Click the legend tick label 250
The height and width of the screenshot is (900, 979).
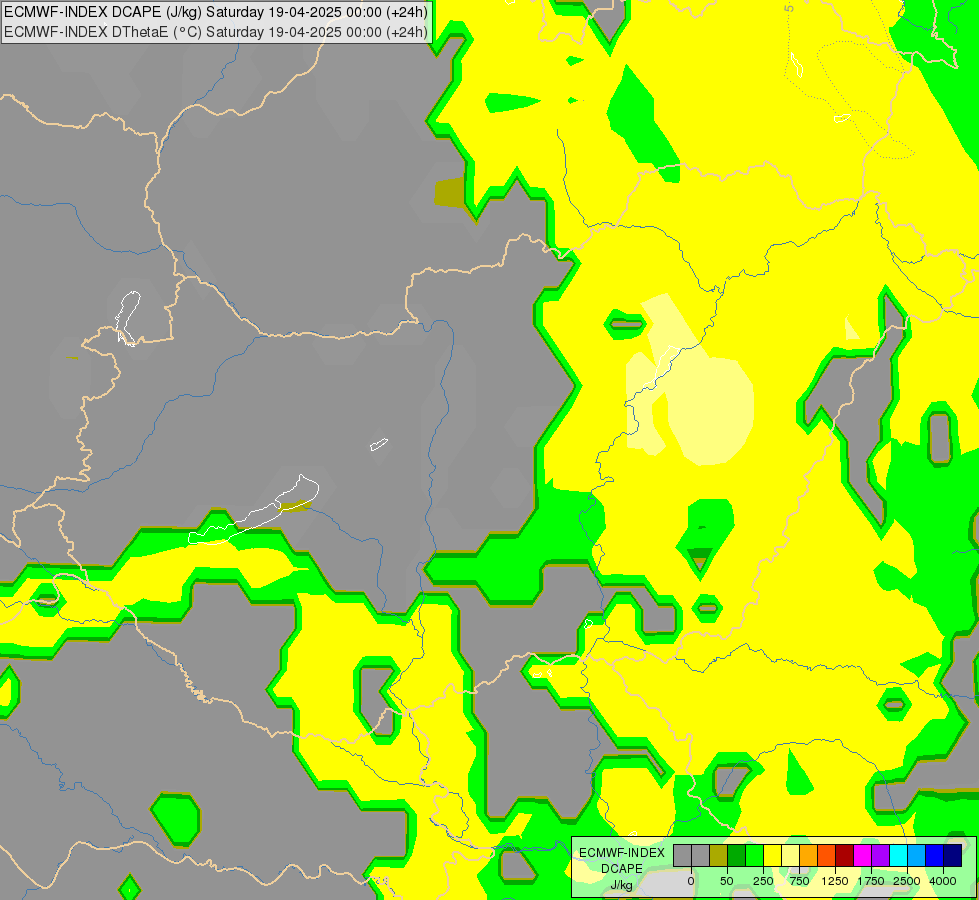tap(763, 881)
